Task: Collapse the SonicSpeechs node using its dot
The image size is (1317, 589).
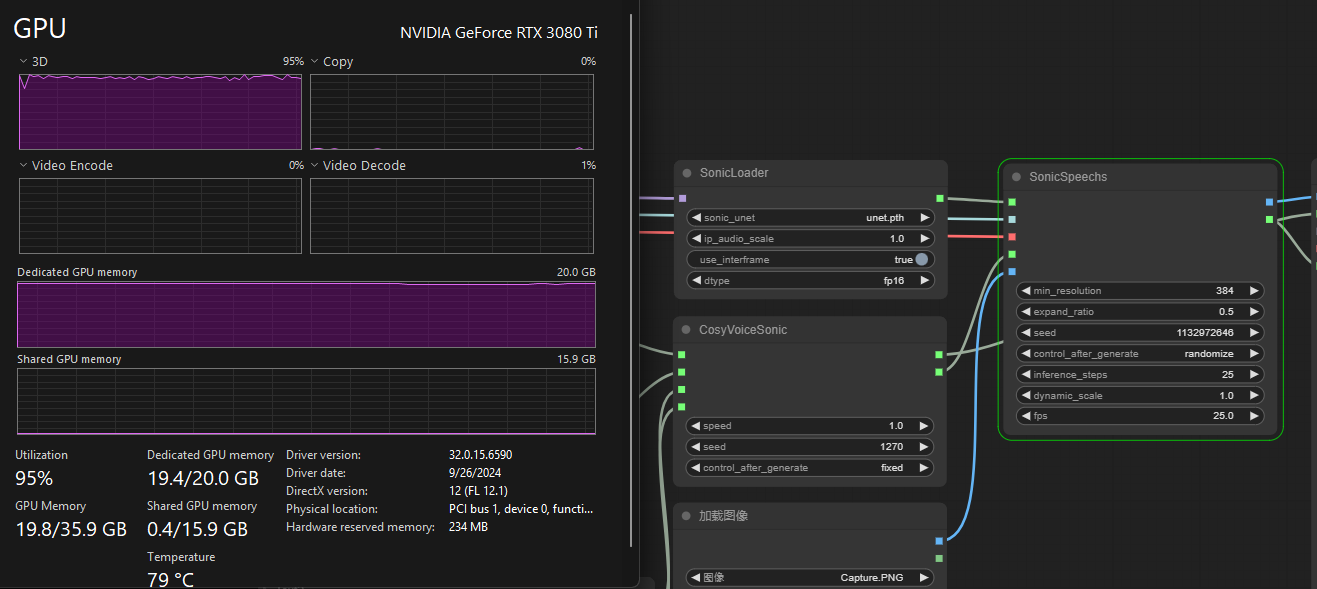Action: coord(1016,177)
